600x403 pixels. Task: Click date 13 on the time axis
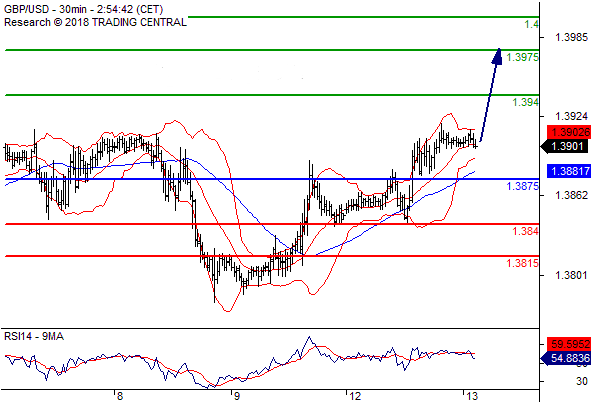(472, 396)
